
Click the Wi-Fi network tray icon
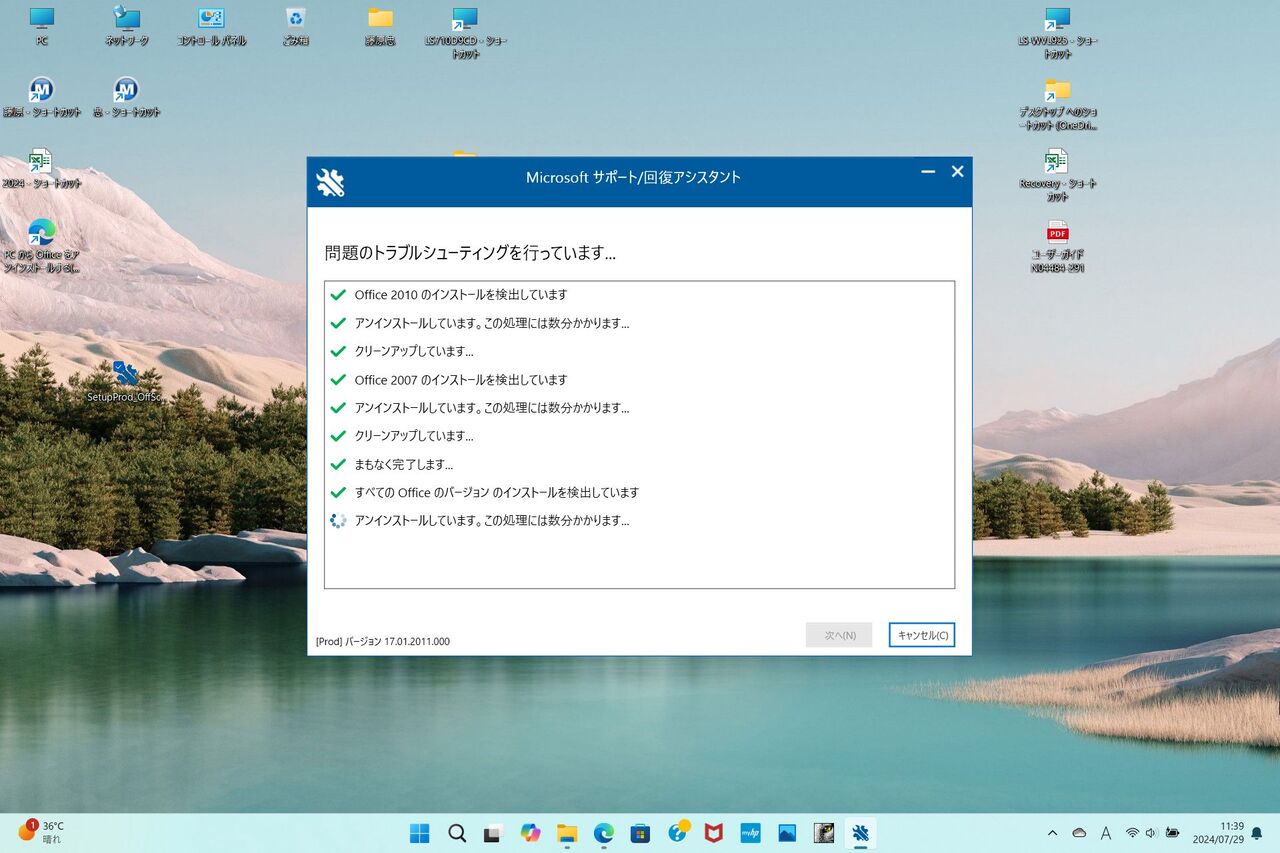(x=1132, y=833)
